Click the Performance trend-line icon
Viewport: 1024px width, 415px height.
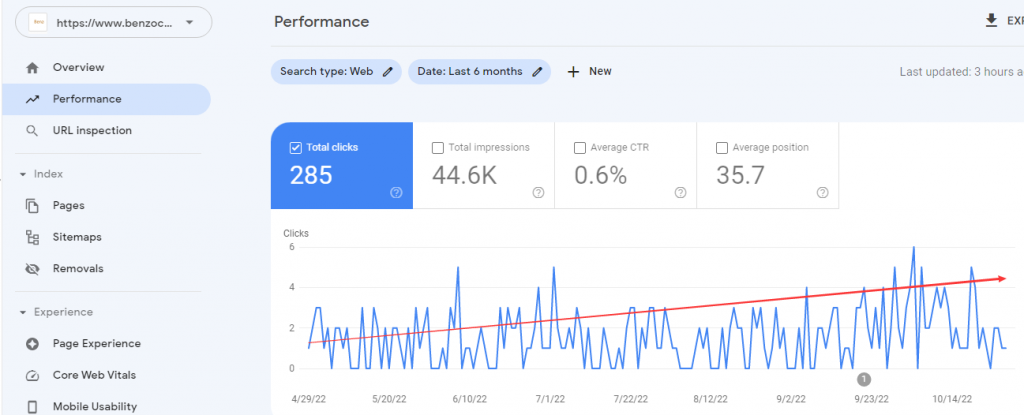click(32, 99)
